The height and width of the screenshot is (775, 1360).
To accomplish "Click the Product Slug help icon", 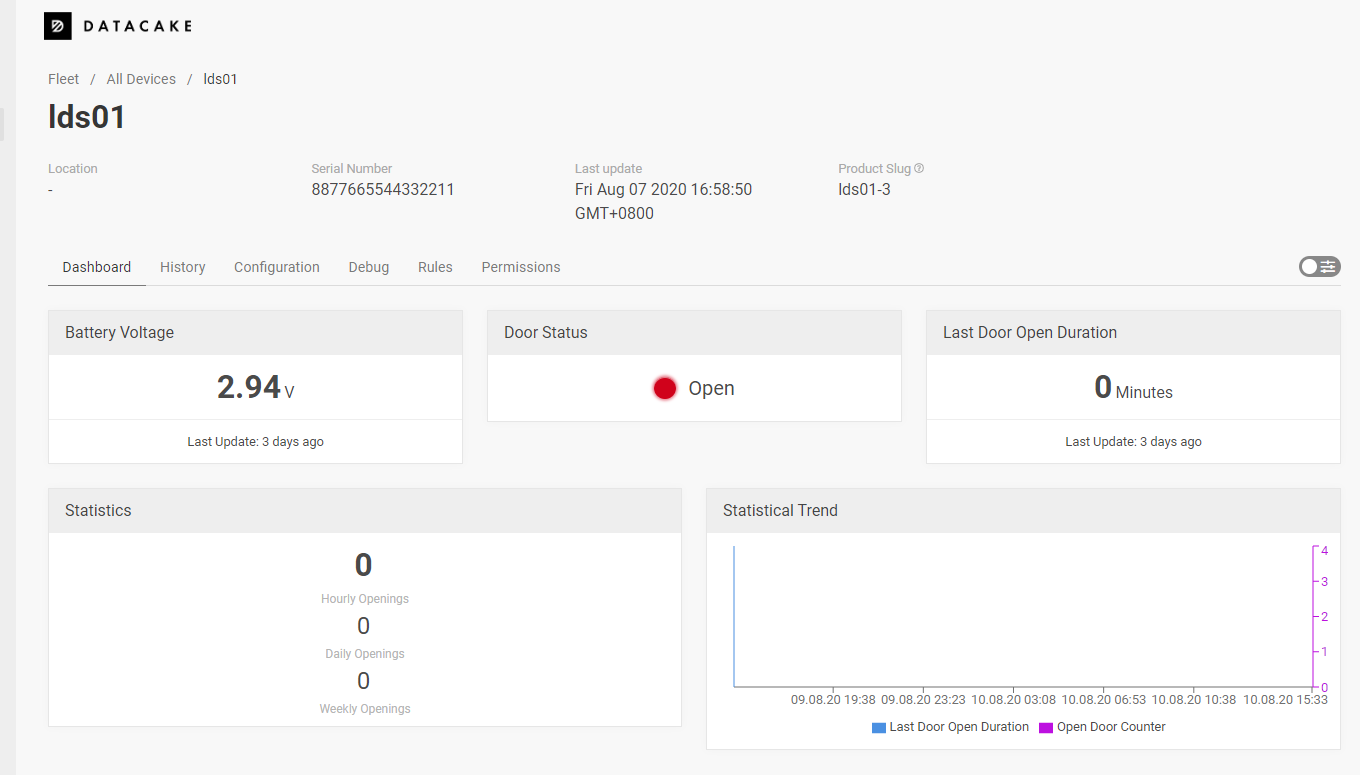I will click(x=919, y=168).
